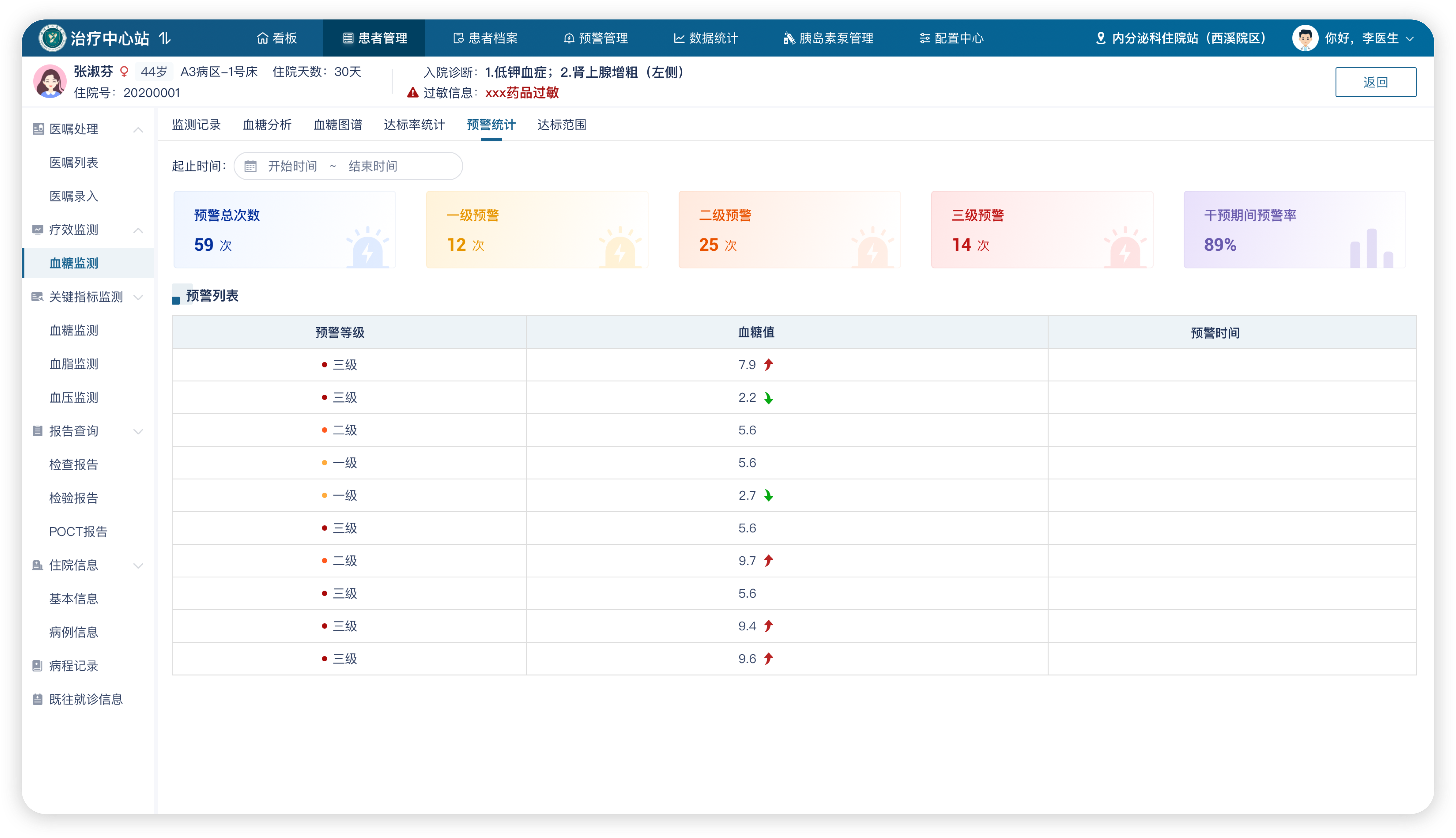Screen dimensions: 1456x838
Task: Collapse the 医嘱处理 section chevron
Action: pyautogui.click(x=138, y=130)
